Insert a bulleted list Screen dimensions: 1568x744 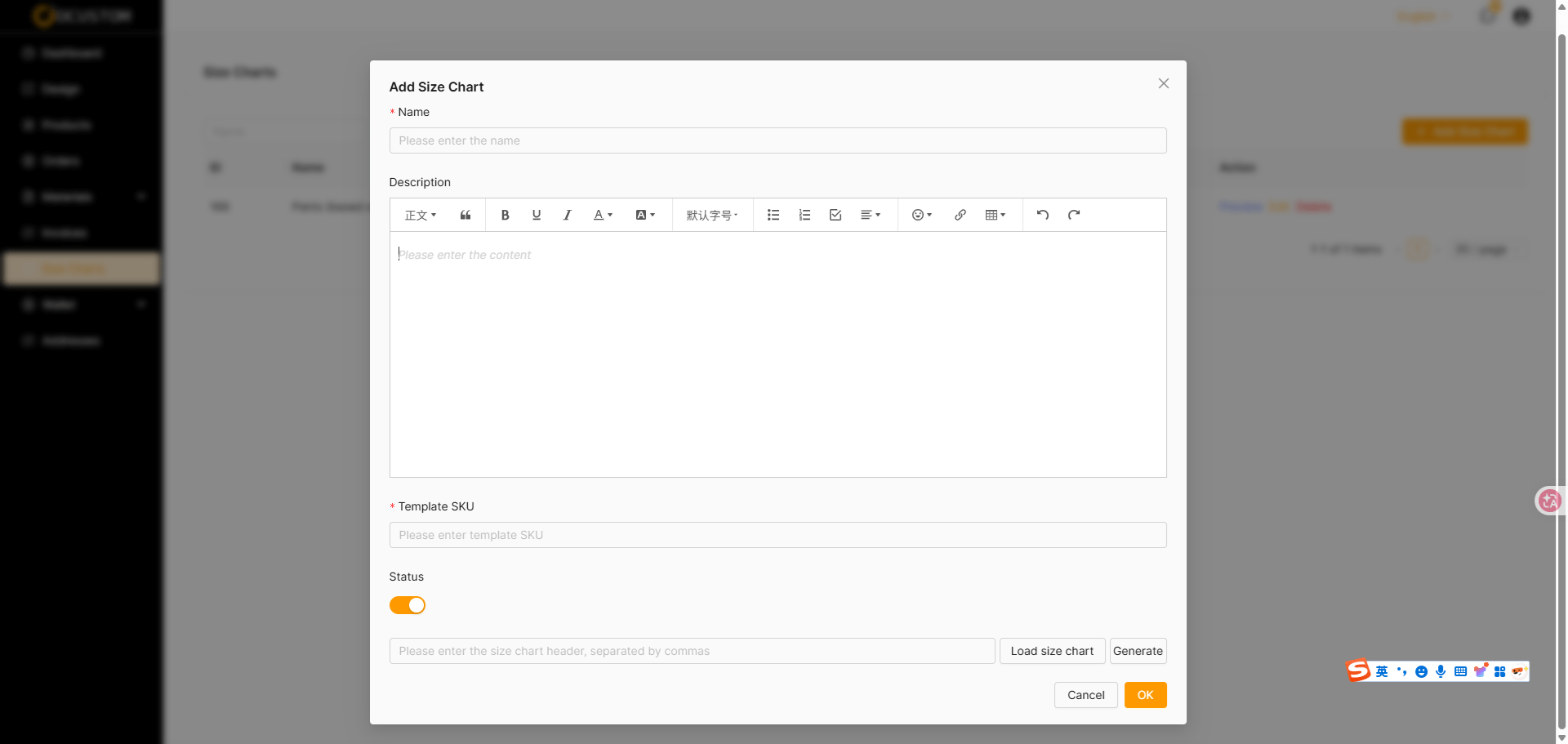coord(773,215)
